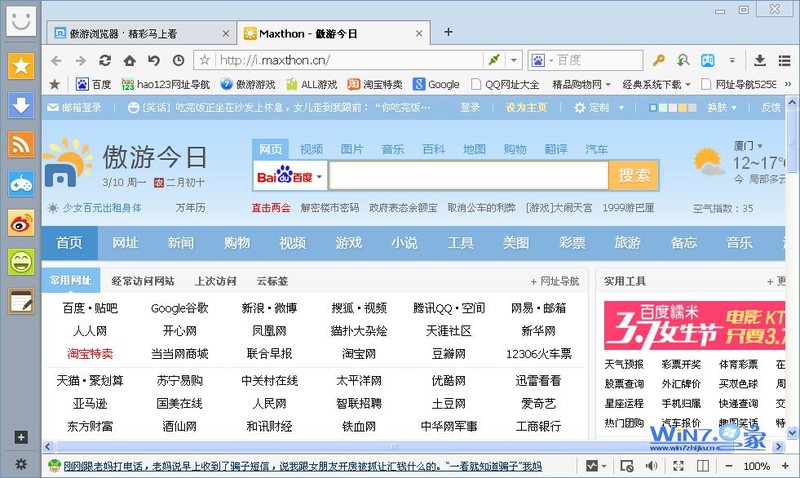This screenshot has height=478, width=800.
Task: Show more bookmarks overflow chevron
Action: (788, 84)
